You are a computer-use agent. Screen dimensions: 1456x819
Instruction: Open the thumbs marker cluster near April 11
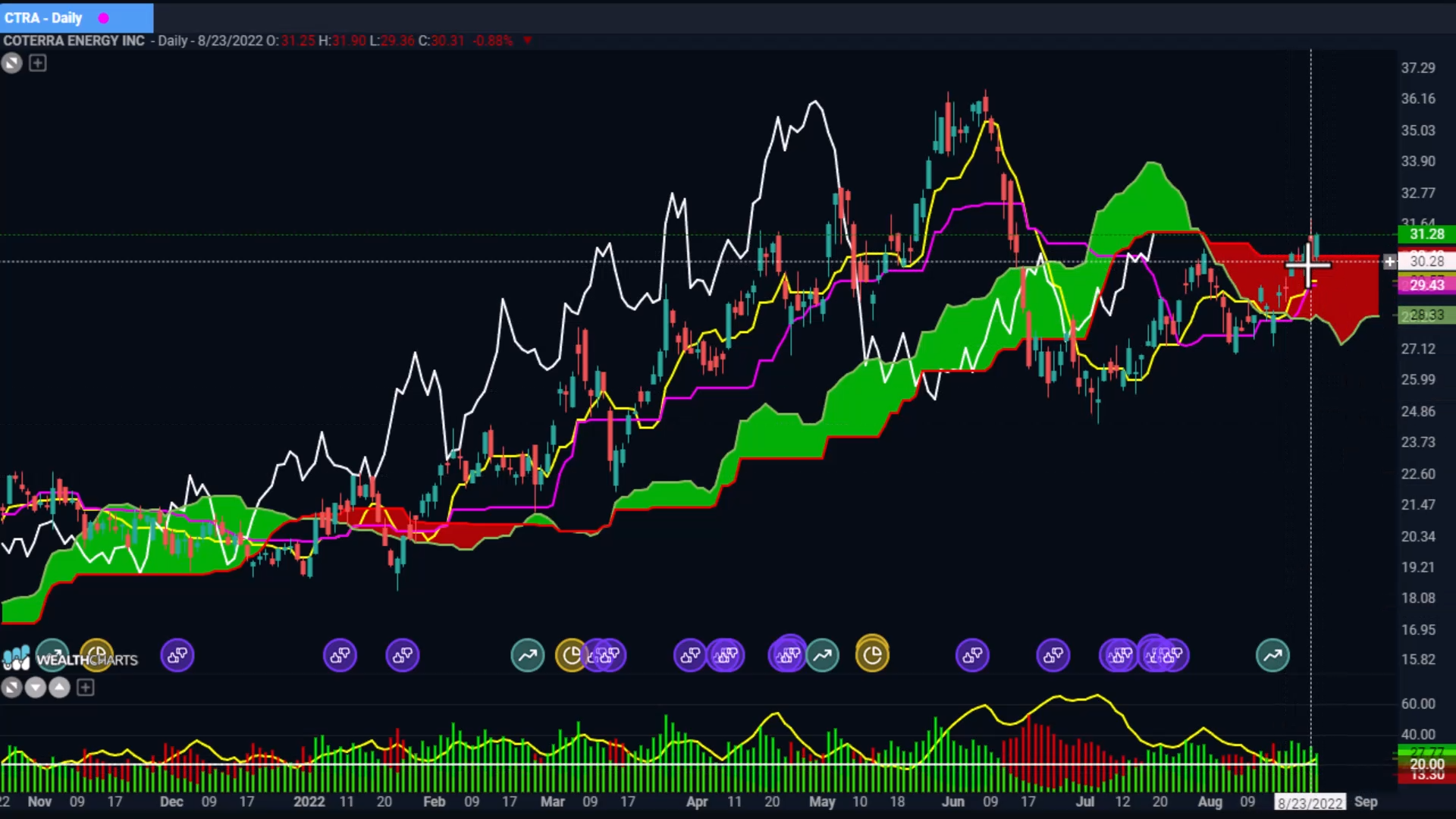(726, 655)
